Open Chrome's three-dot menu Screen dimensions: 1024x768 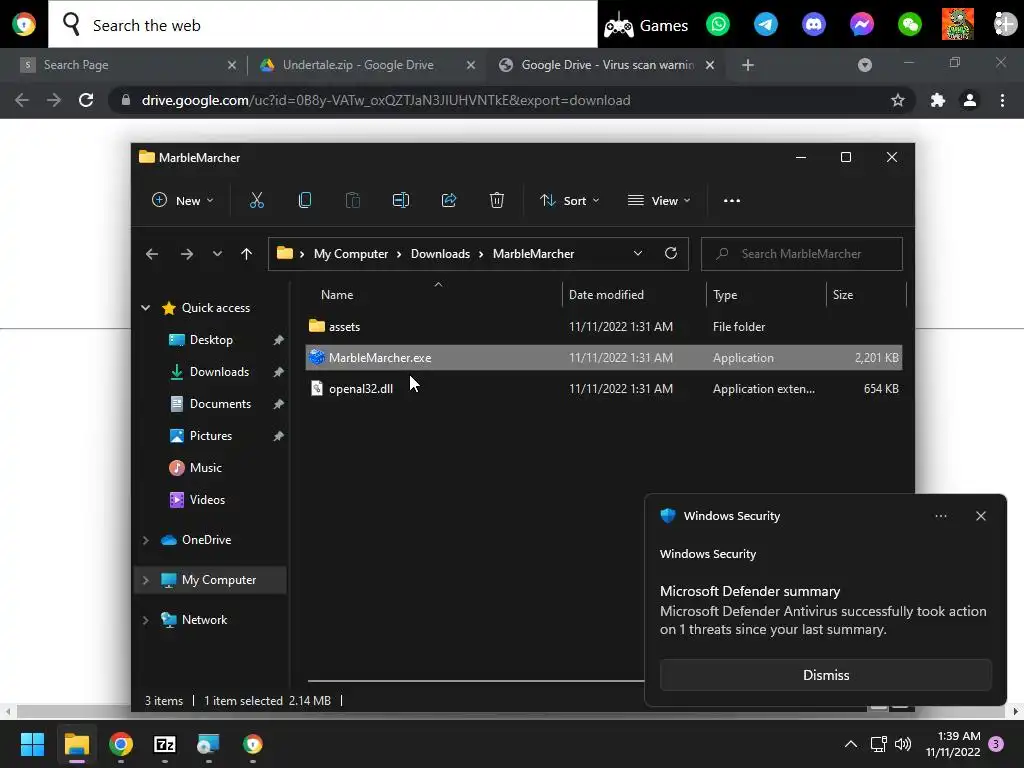click(x=1002, y=100)
